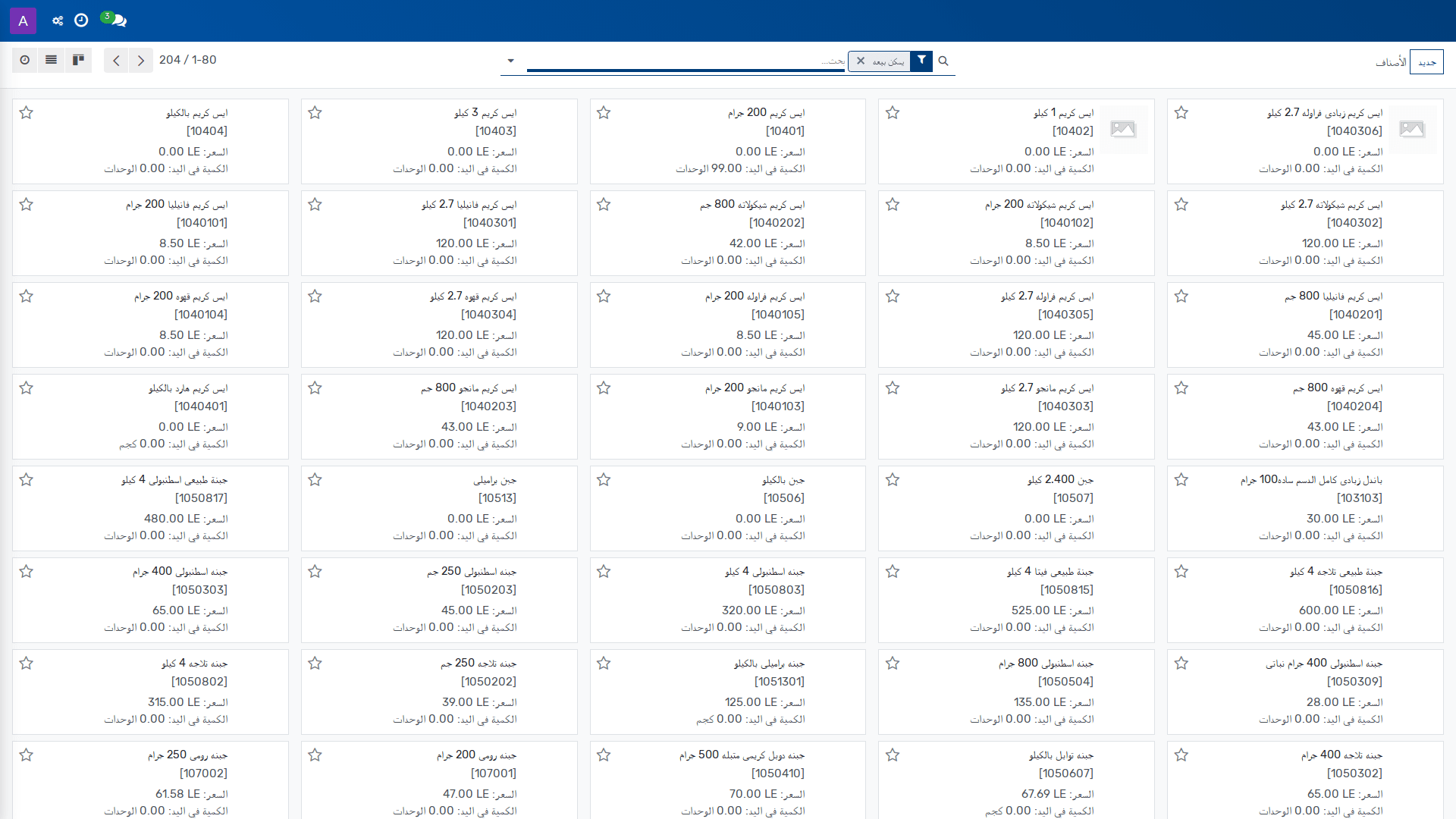Viewport: 1456px width, 819px height.
Task: Star product [10506] card
Action: pos(604,480)
